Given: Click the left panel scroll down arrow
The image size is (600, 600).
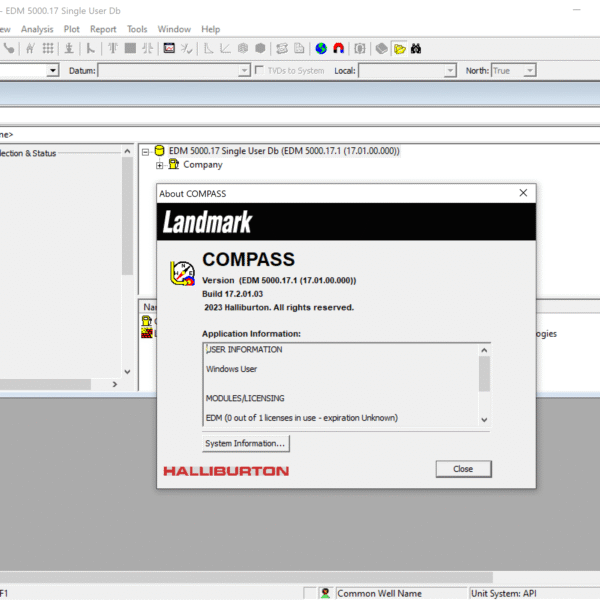Looking at the screenshot, I should click(x=127, y=372).
